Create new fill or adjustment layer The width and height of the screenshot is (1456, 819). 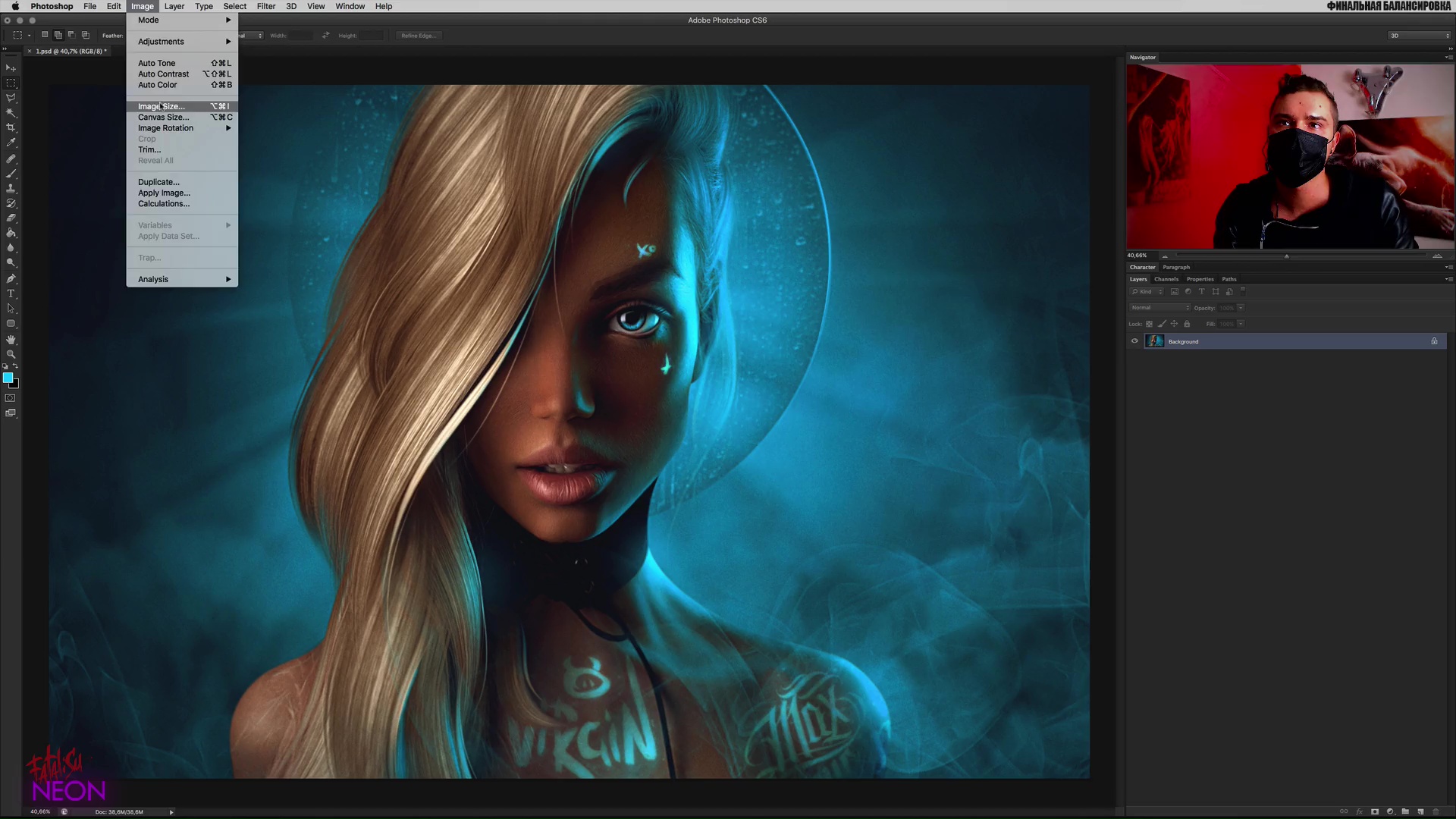pos(1390,811)
